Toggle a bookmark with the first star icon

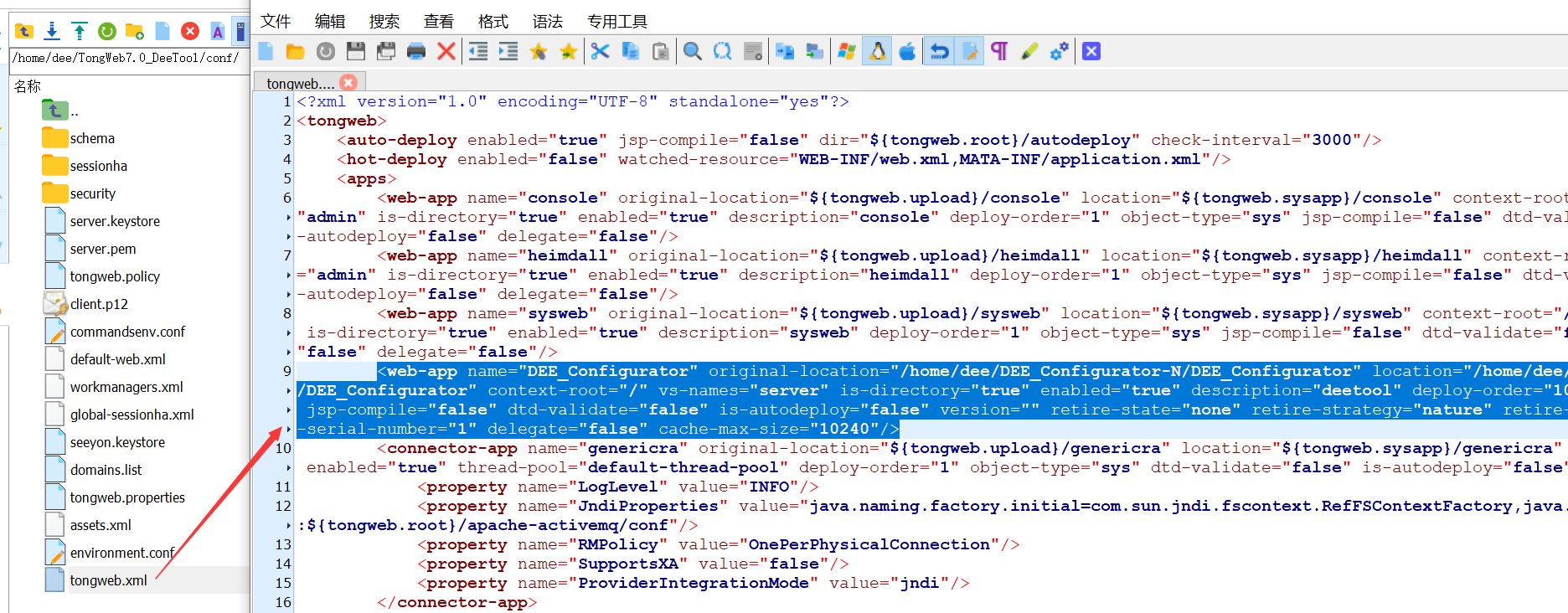539,51
